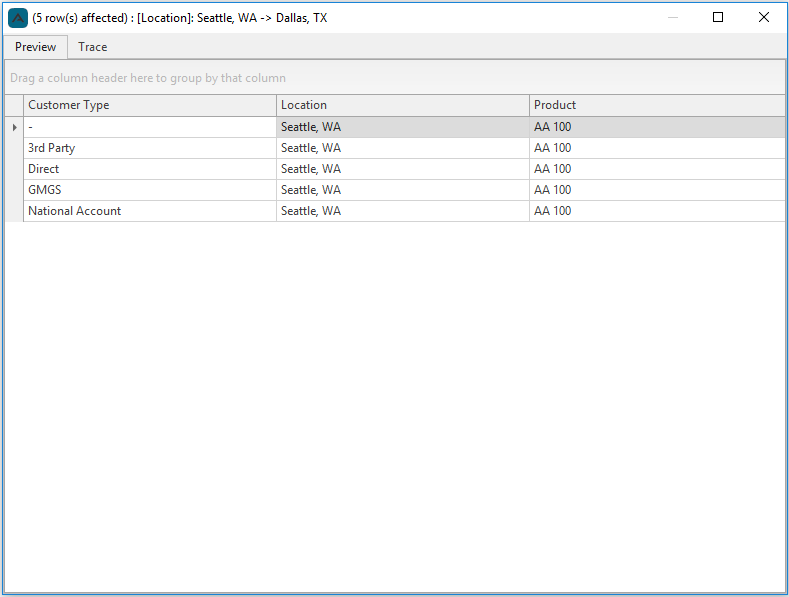Screen dimensions: 789x597
Task: Click AA 100 in the Direct row
Action: coord(657,169)
